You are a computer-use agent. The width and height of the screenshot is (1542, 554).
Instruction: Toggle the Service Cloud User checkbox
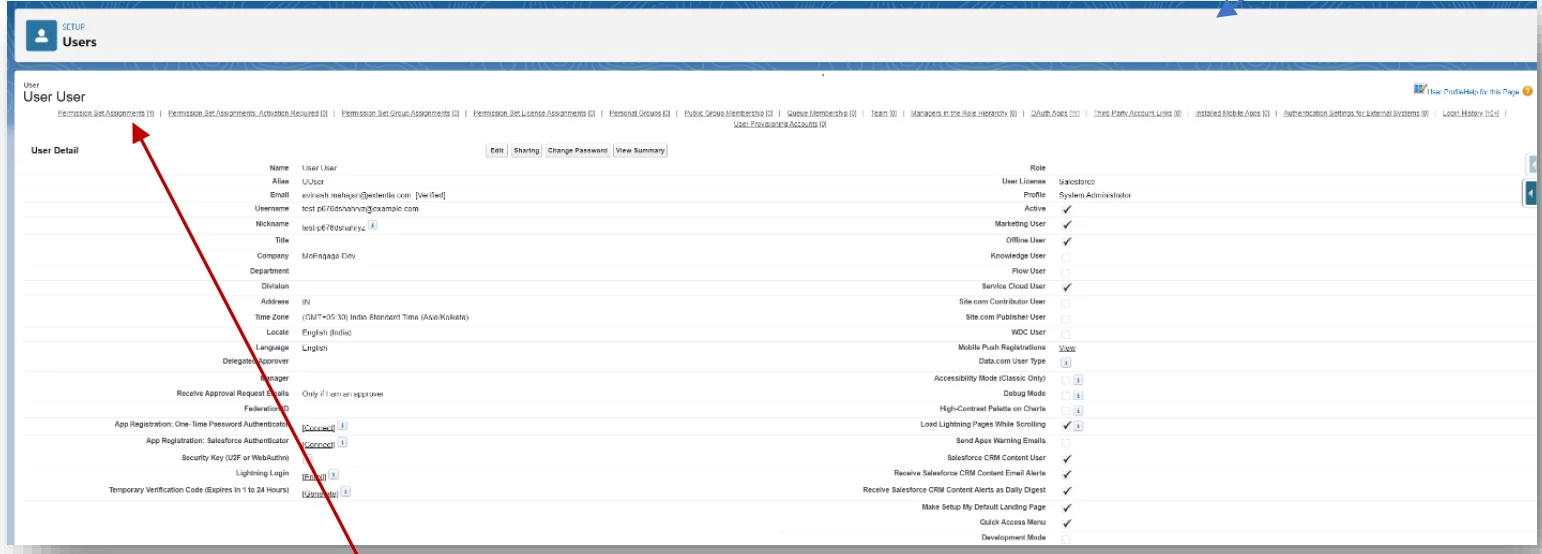(1066, 287)
